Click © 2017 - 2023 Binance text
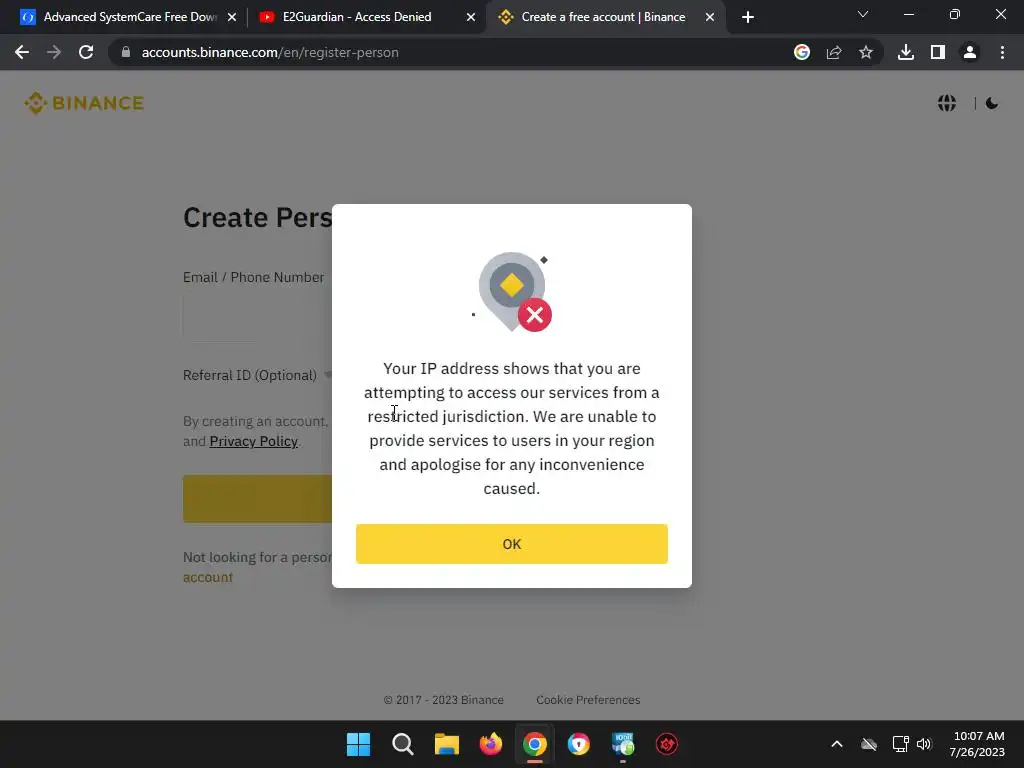Screen dimensions: 1024x768 coord(443,700)
